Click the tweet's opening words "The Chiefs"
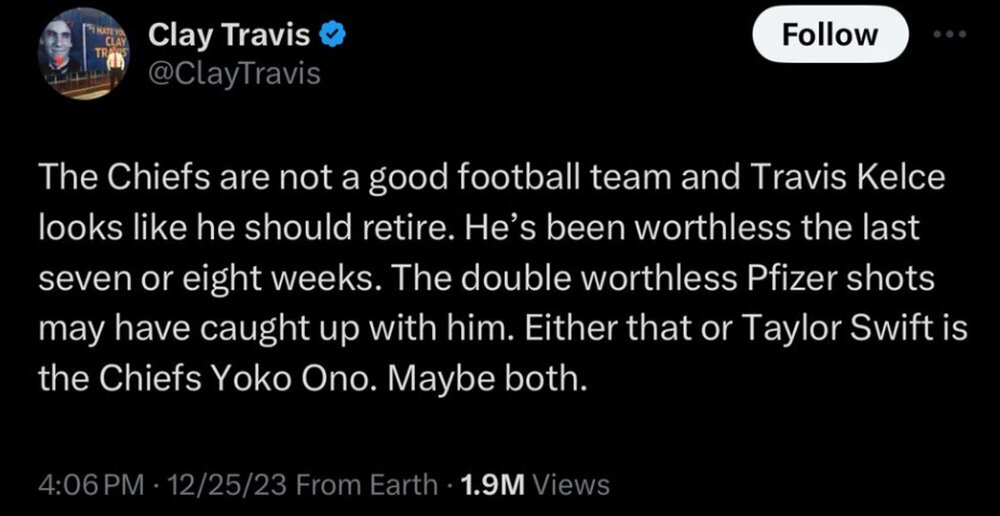Image resolution: width=1000 pixels, height=516 pixels. (x=109, y=181)
